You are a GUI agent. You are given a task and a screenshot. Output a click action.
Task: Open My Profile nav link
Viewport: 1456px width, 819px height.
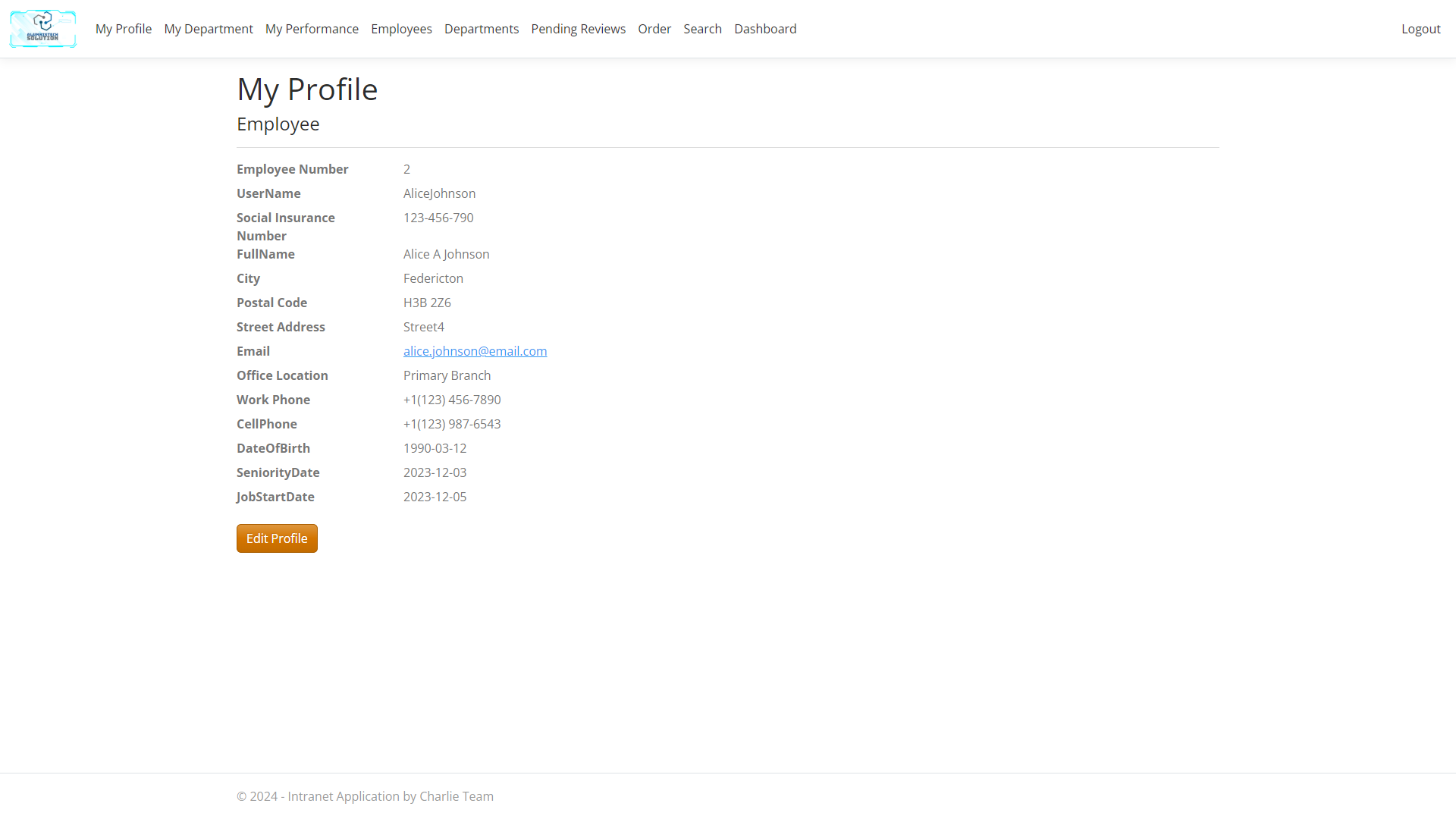(x=124, y=29)
